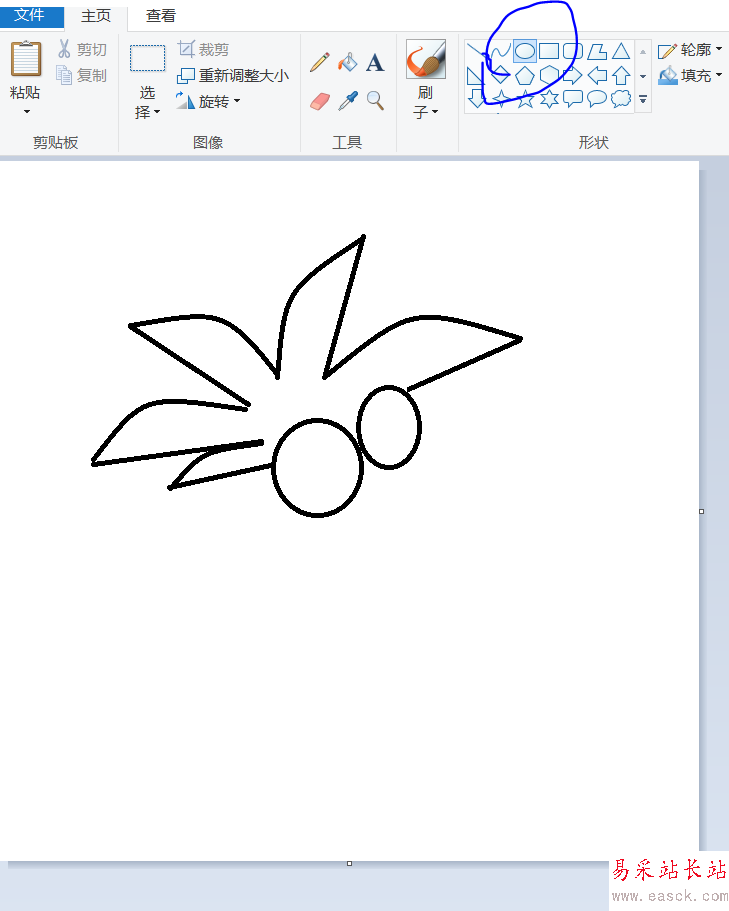This screenshot has width=729, height=911.
Task: Switch to the View (查看) tab
Action: point(161,16)
